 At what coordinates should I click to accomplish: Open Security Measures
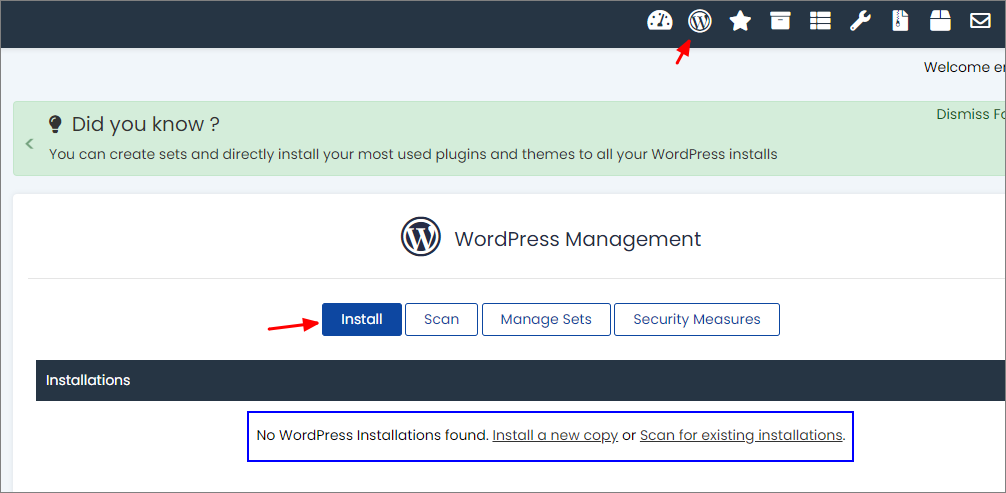pos(697,319)
